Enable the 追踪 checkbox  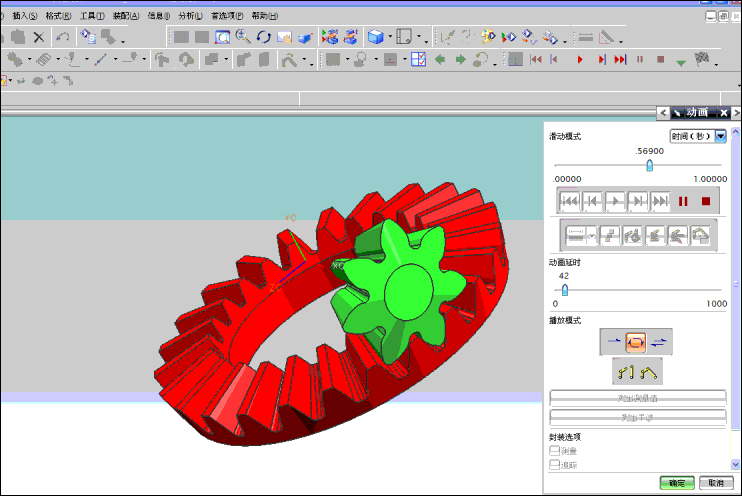(555, 464)
